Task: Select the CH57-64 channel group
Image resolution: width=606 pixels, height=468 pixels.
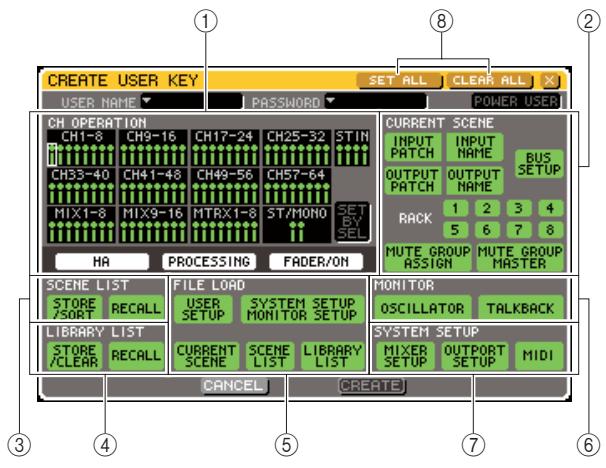Action: coord(297,186)
